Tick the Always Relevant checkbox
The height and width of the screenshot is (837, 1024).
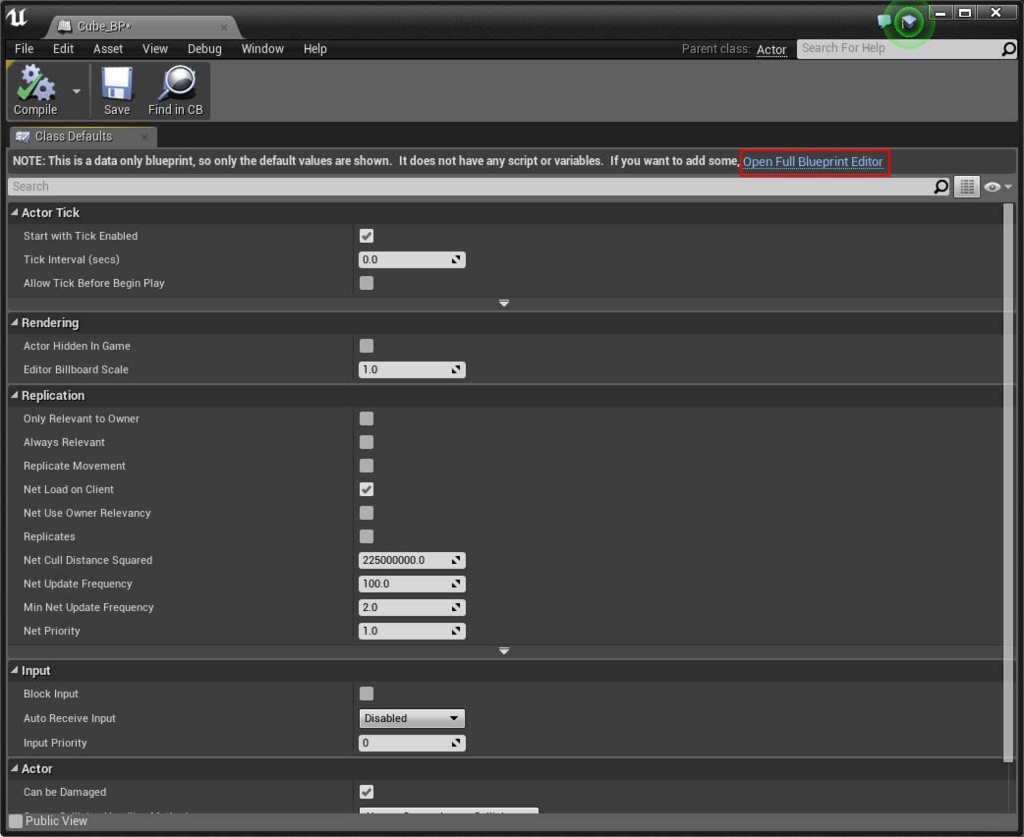(x=366, y=442)
